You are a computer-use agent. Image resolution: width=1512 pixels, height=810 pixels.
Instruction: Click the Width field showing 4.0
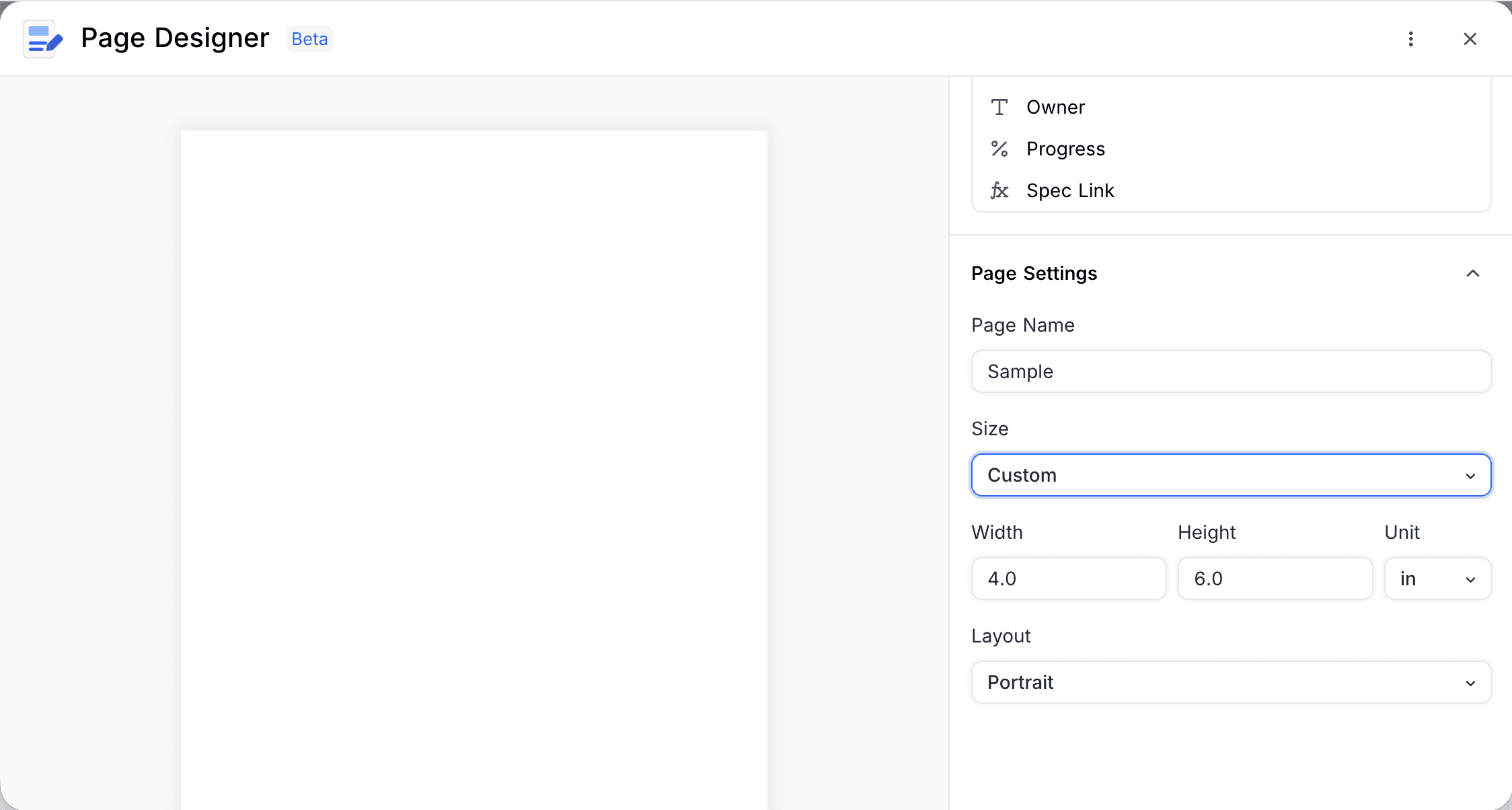(1069, 579)
